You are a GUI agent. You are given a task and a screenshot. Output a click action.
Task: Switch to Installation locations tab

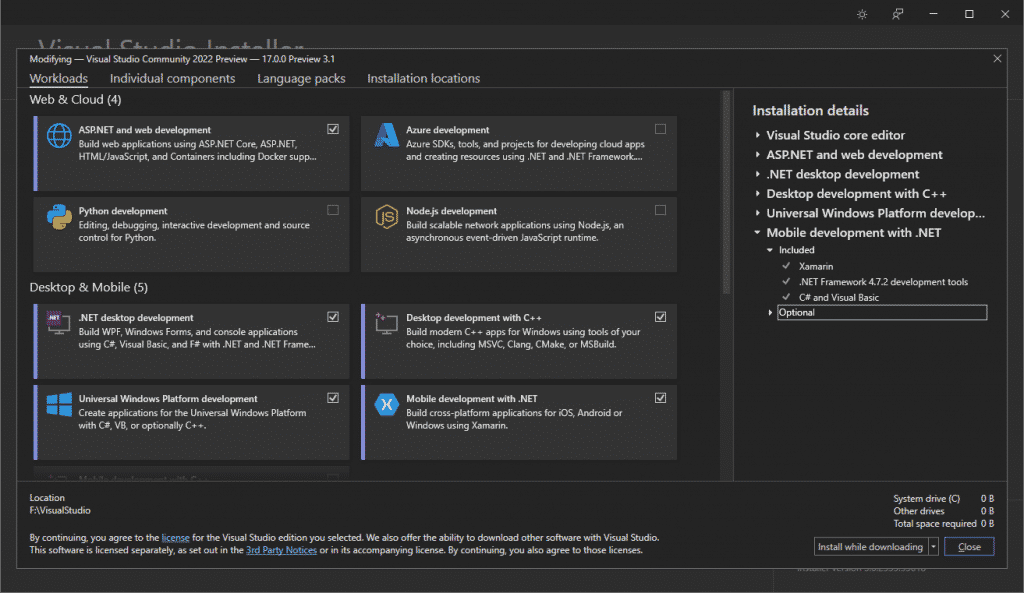click(x=423, y=78)
